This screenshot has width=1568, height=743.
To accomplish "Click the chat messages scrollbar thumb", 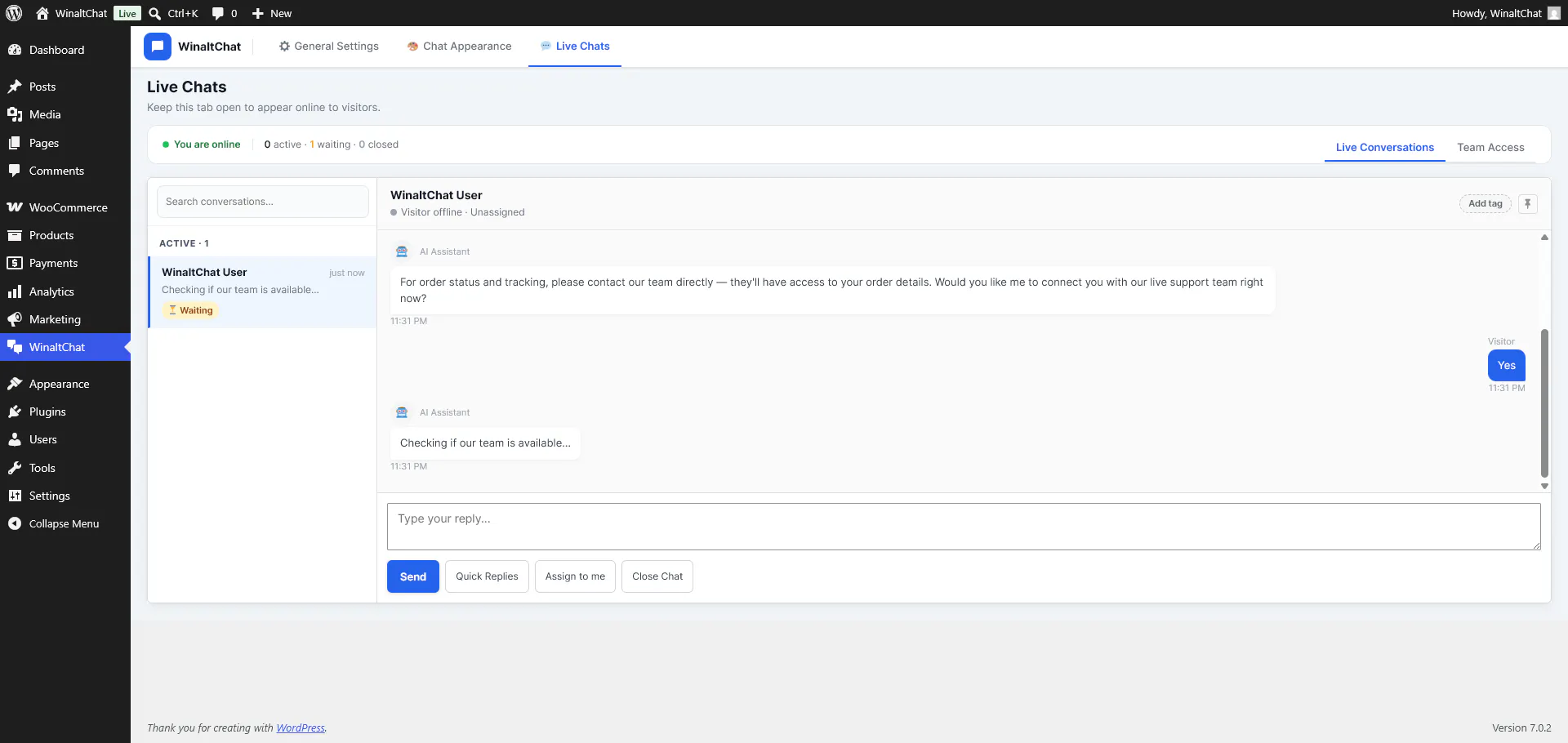I will tap(1544, 403).
